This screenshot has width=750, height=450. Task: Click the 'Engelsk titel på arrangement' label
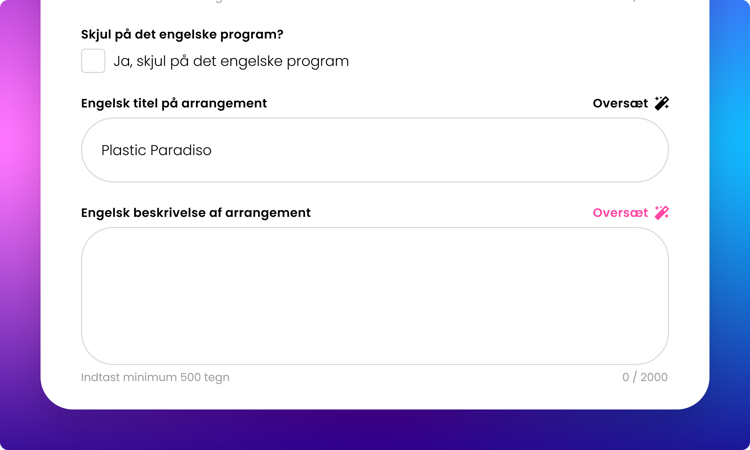coord(174,103)
